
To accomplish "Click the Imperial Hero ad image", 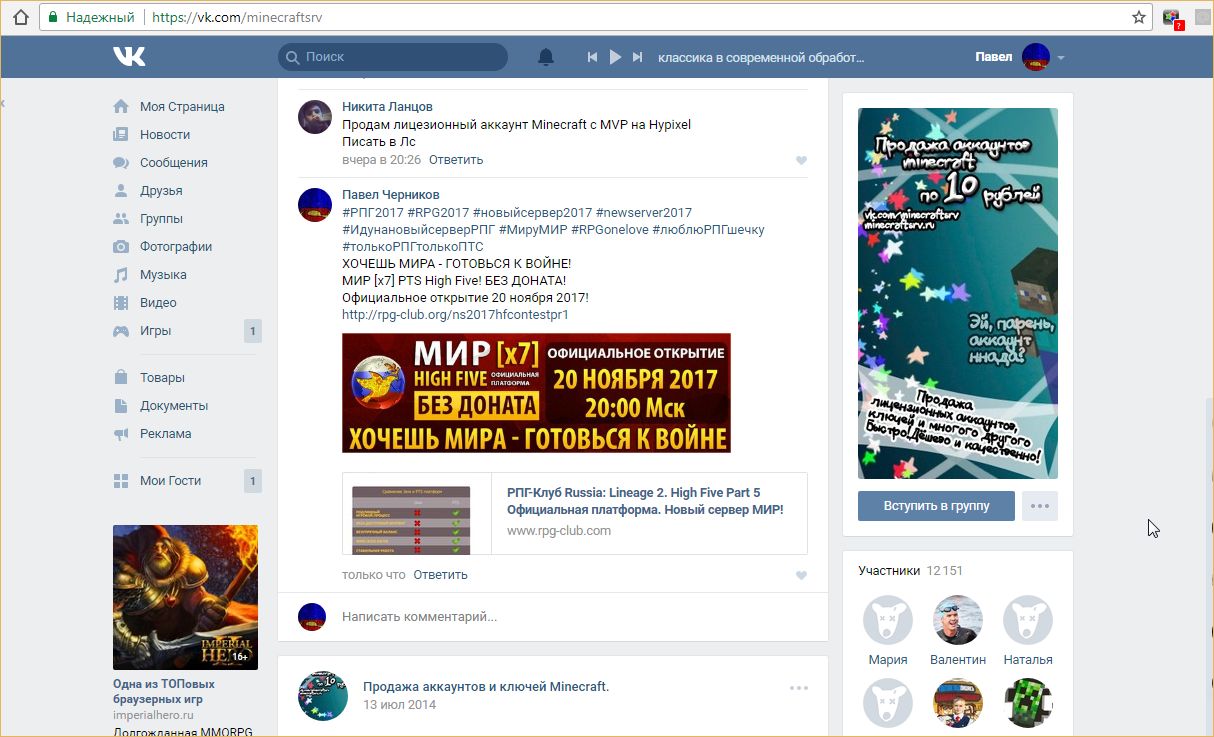I will (185, 597).
